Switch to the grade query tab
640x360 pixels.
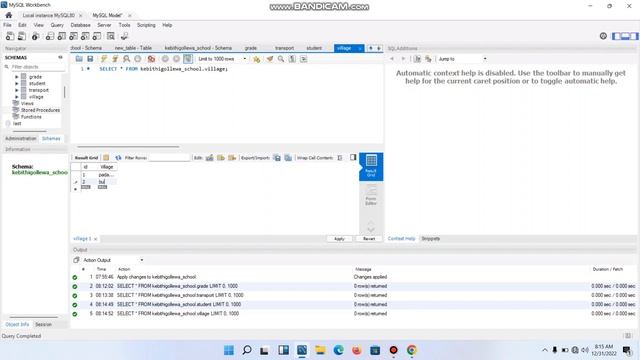[251, 48]
